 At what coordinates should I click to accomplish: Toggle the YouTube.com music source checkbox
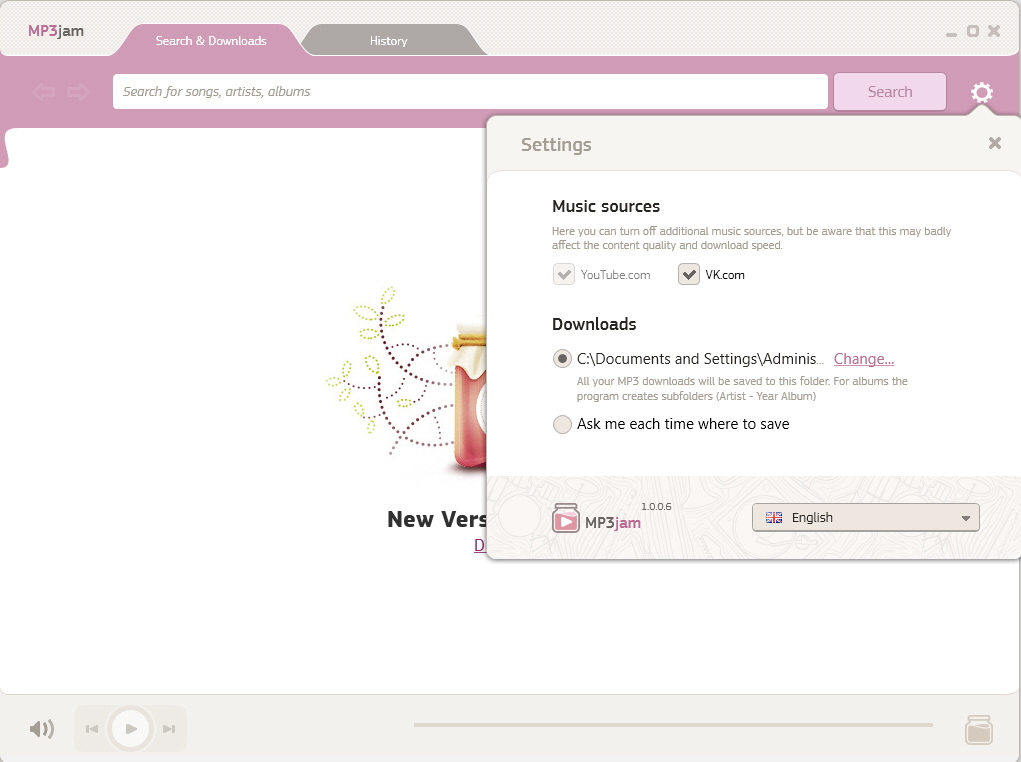tap(563, 274)
